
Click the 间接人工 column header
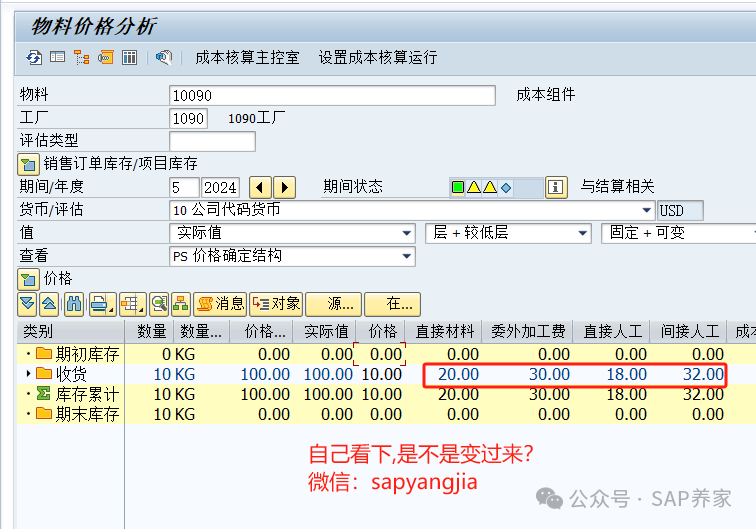[x=688, y=331]
